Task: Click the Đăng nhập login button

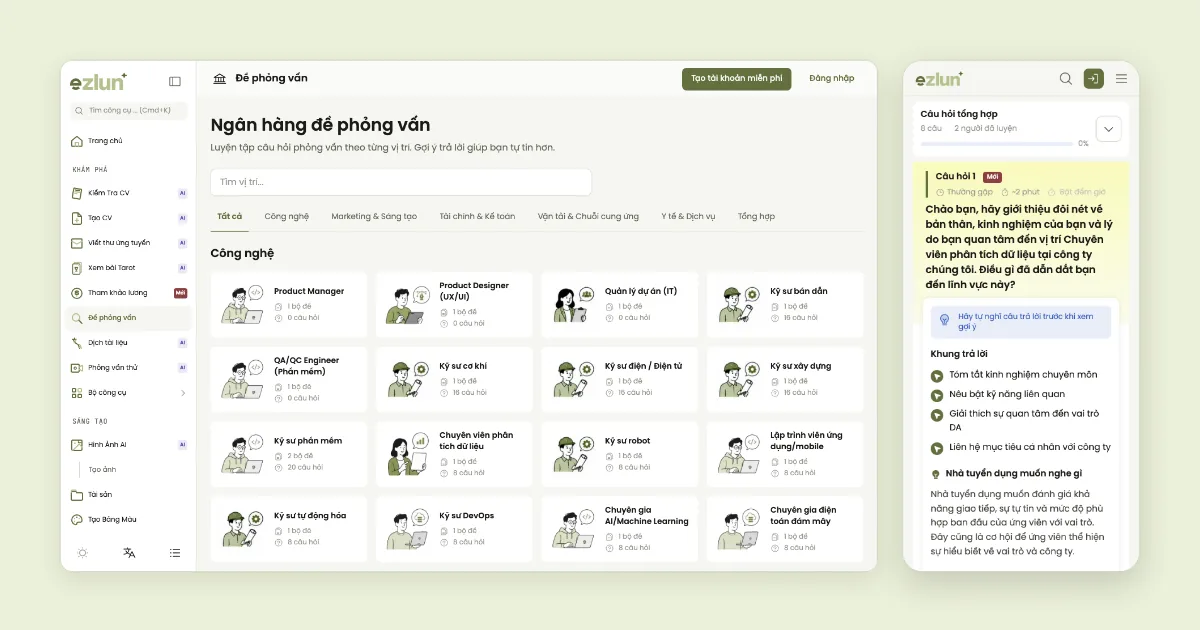Action: [x=832, y=79]
